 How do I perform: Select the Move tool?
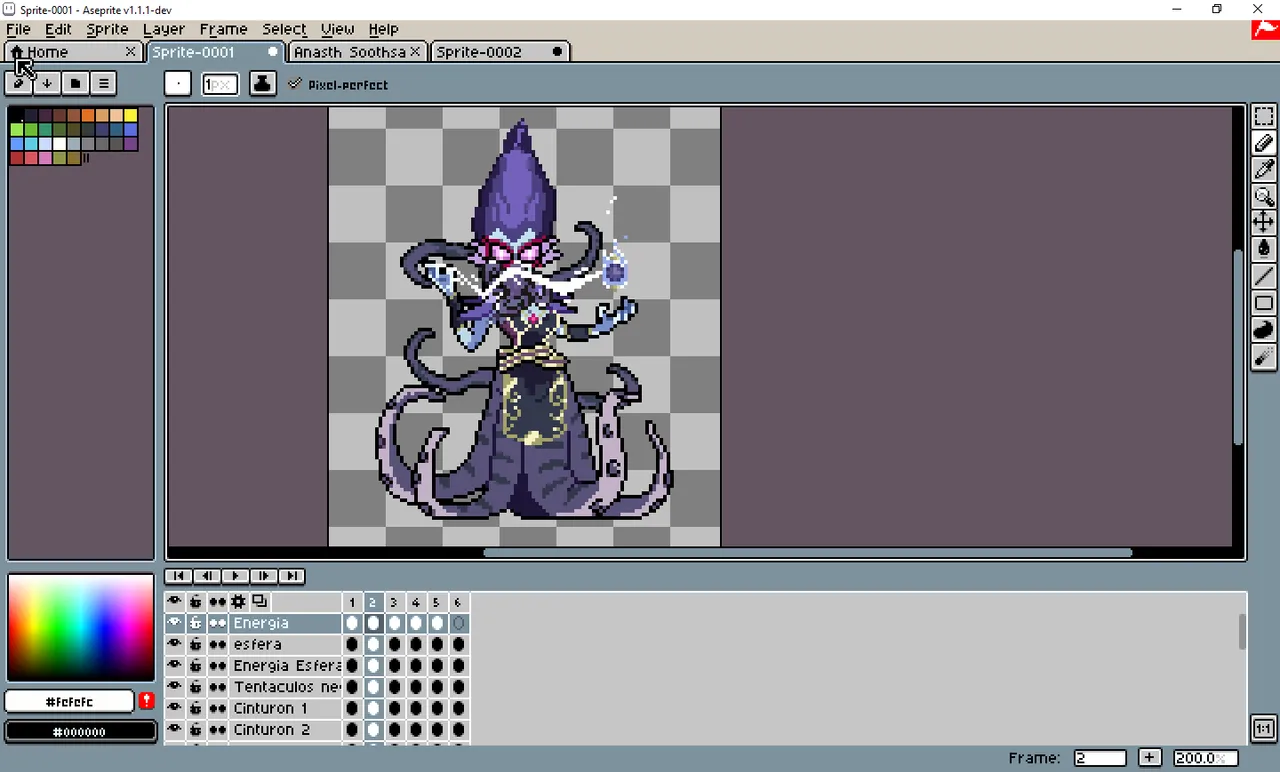(x=1264, y=222)
